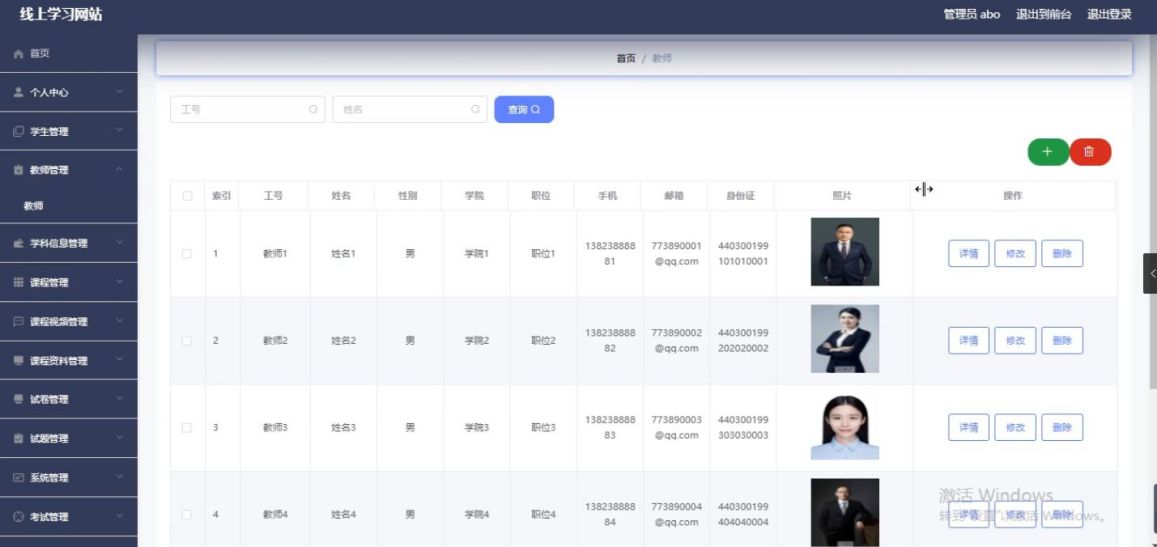Click the 试题管理 sidebar icon
This screenshot has width=1157, height=547.
tap(18, 438)
